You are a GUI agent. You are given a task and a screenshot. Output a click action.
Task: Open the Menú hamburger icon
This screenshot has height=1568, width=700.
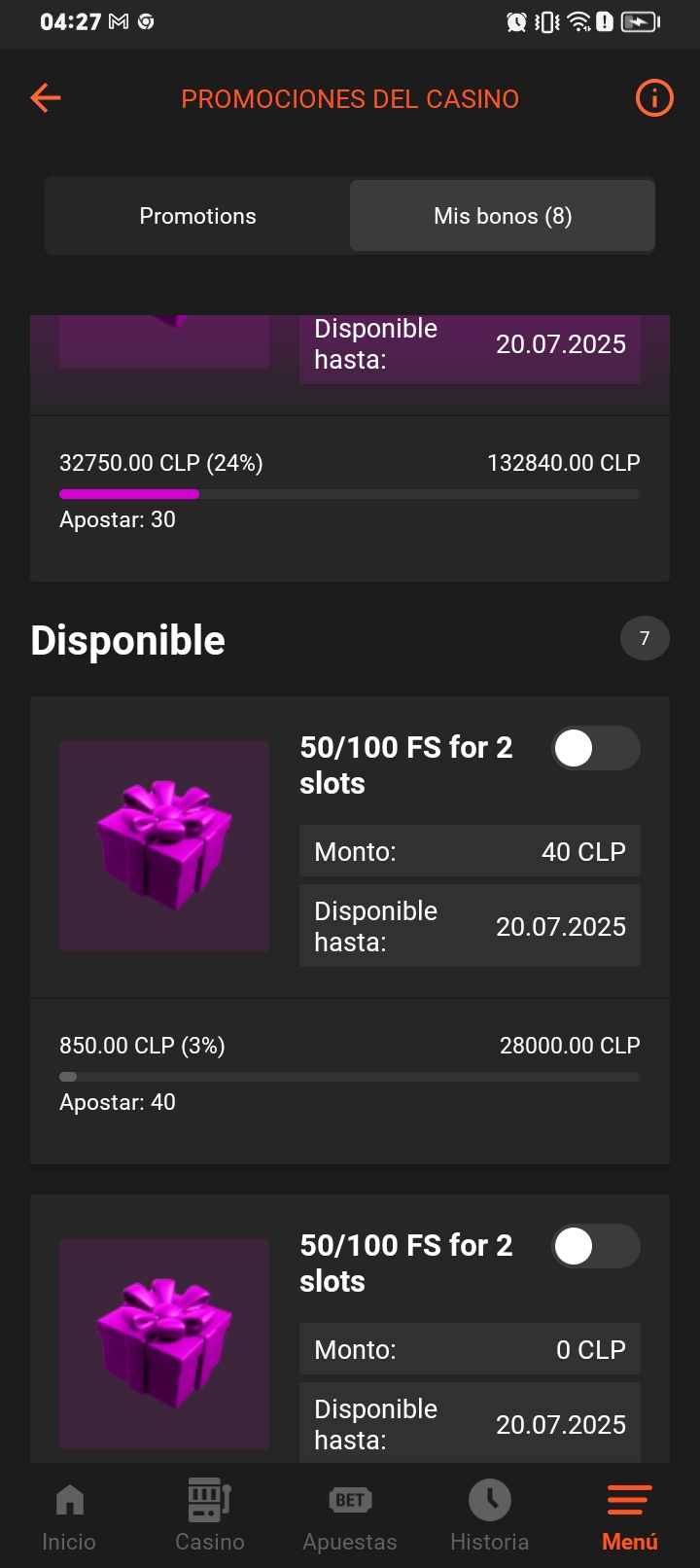[x=630, y=1500]
